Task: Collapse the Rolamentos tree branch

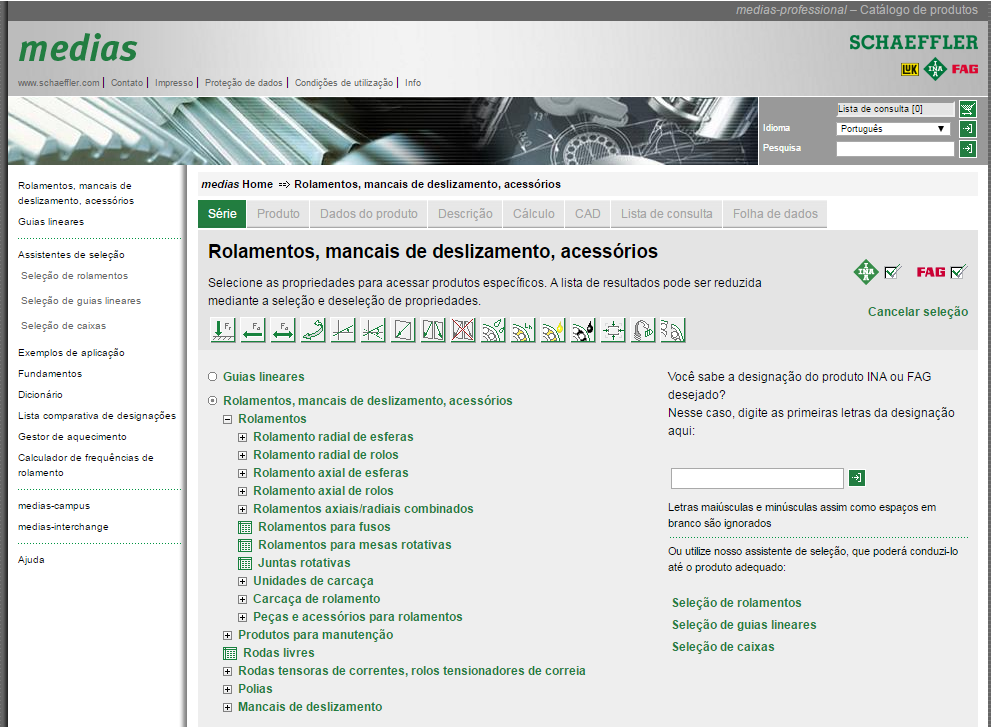Action: coord(228,419)
